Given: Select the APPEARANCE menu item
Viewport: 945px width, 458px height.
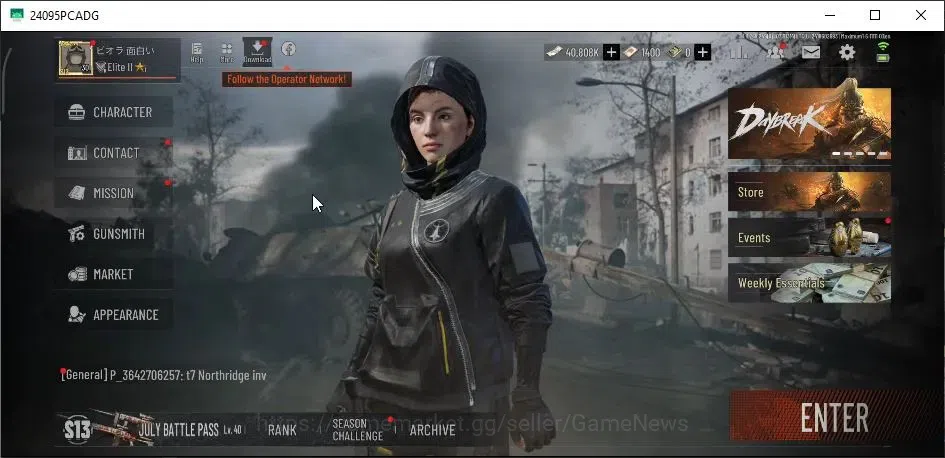Looking at the screenshot, I should 114,315.
